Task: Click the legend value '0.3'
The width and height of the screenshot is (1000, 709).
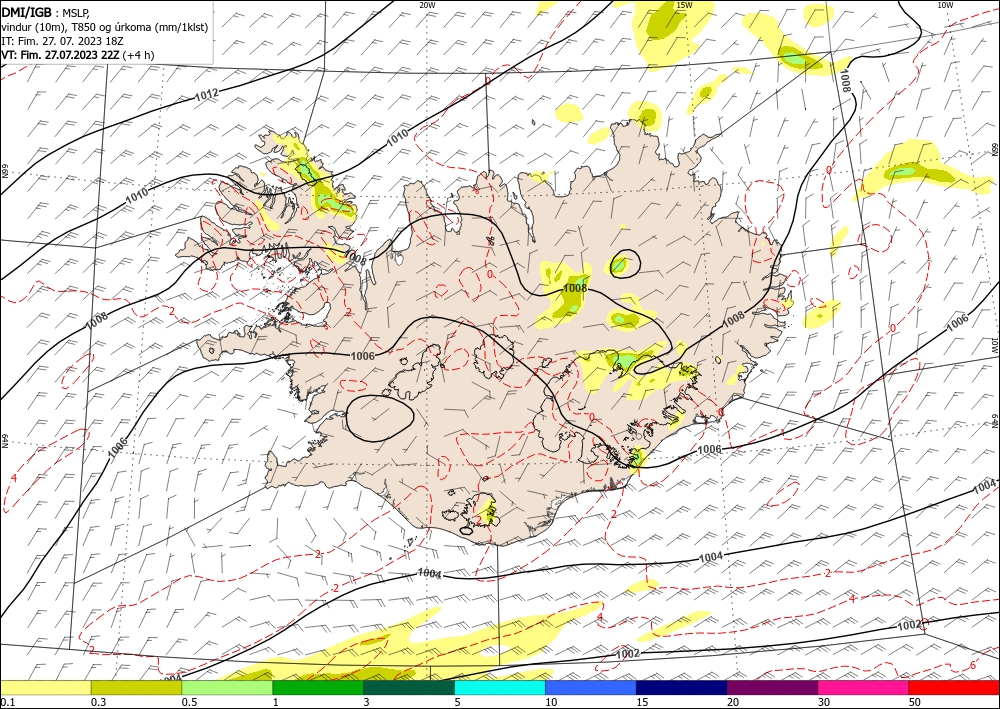Action: (x=97, y=702)
